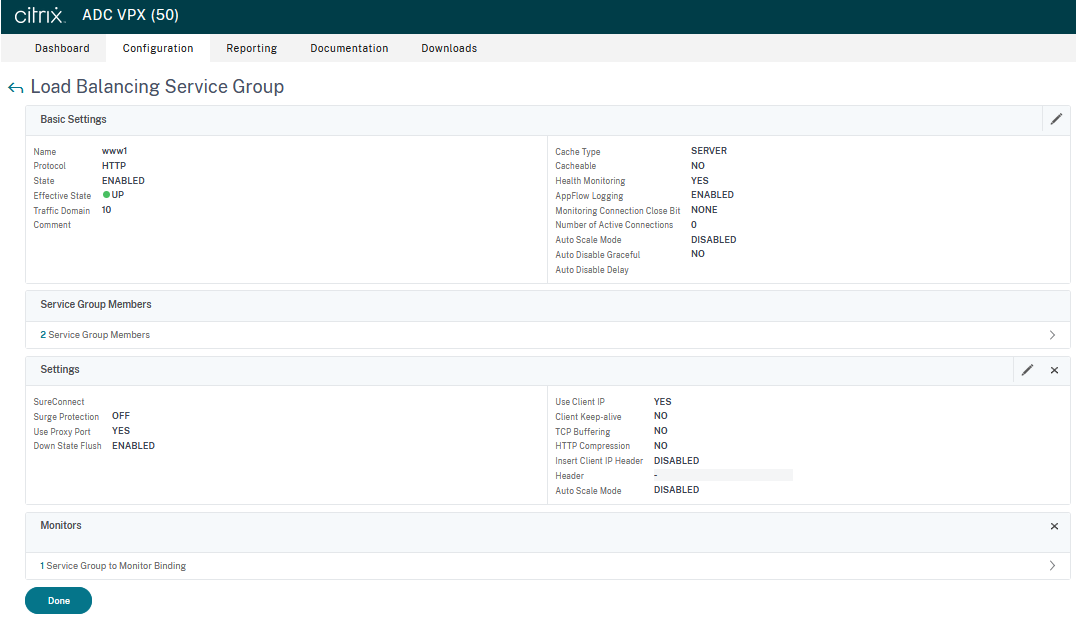1076x623 pixels.
Task: Open 1 Service Group to Monitor Binding
Action: 113,566
